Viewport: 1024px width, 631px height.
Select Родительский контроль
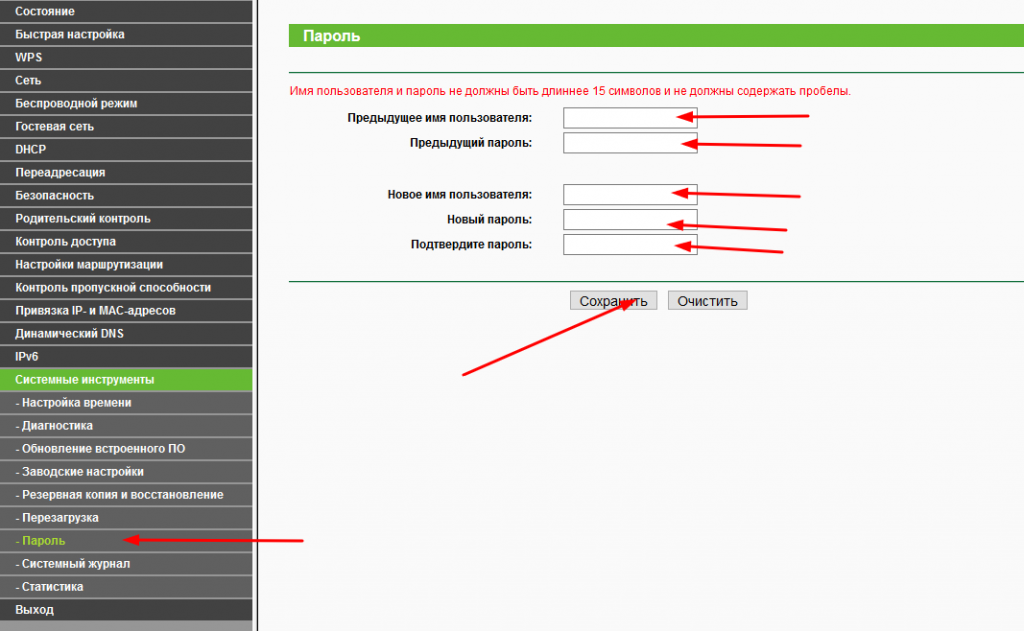click(x=126, y=218)
